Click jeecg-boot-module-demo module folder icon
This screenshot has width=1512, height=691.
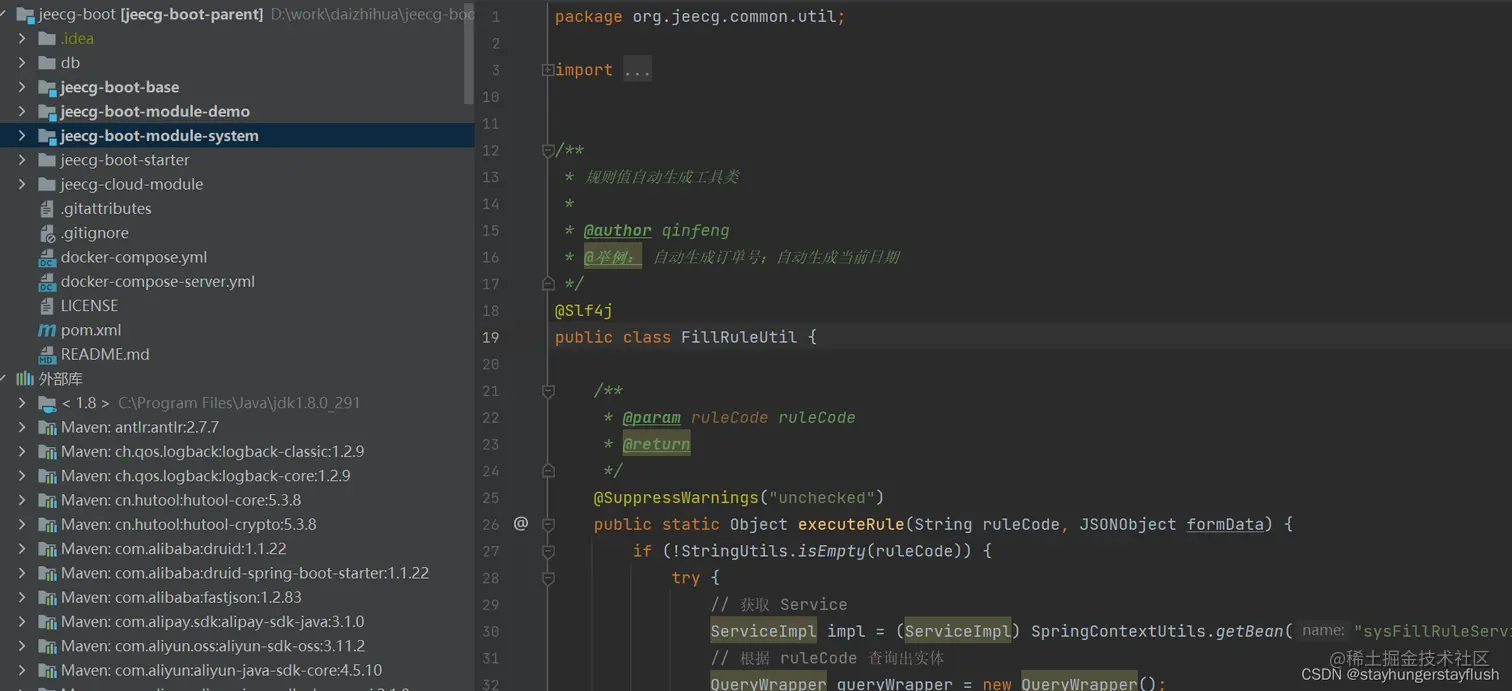tap(46, 111)
